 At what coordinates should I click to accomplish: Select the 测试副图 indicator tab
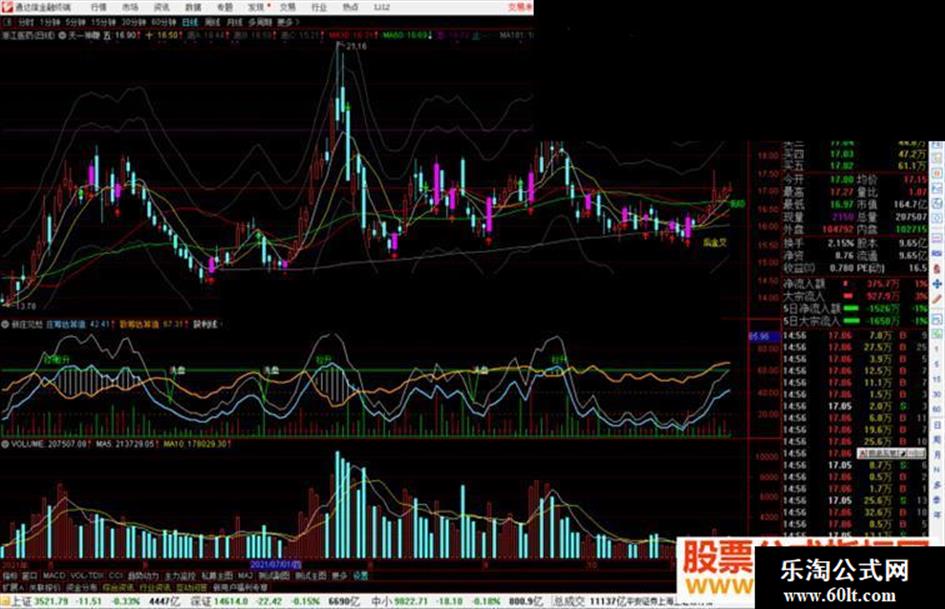275,576
